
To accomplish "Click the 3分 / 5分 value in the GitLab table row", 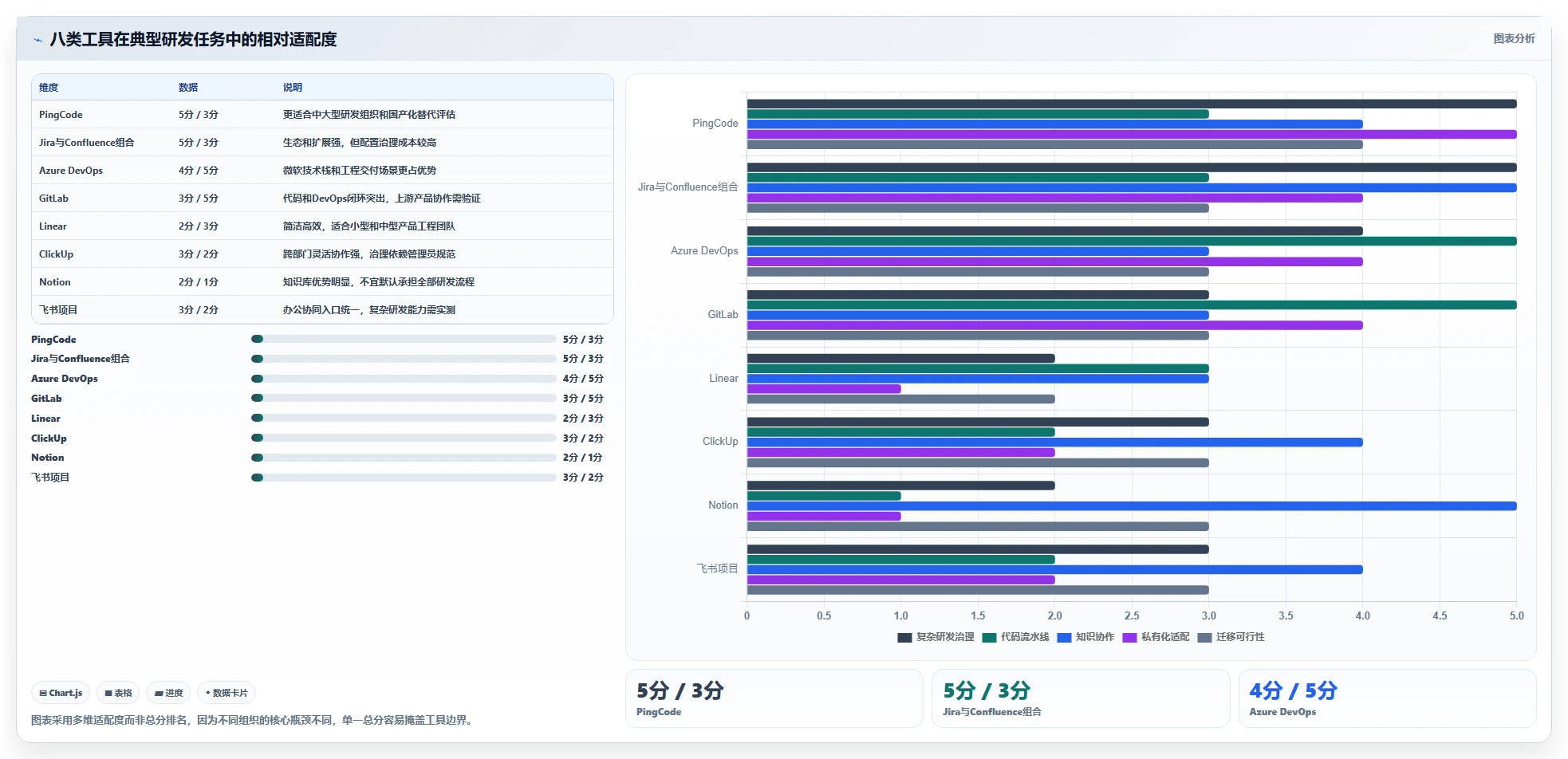I will [199, 199].
